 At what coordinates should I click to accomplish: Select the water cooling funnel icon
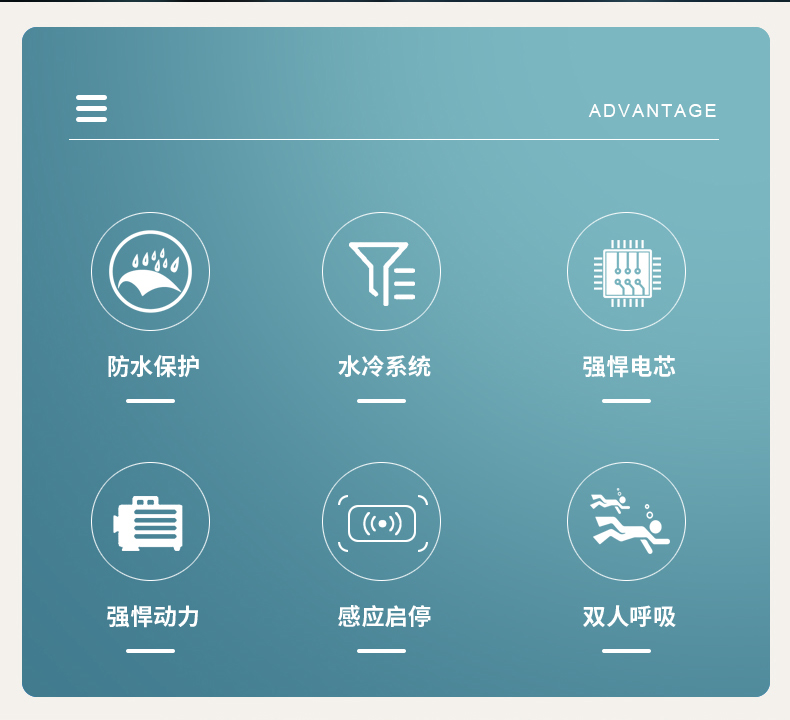pos(381,272)
